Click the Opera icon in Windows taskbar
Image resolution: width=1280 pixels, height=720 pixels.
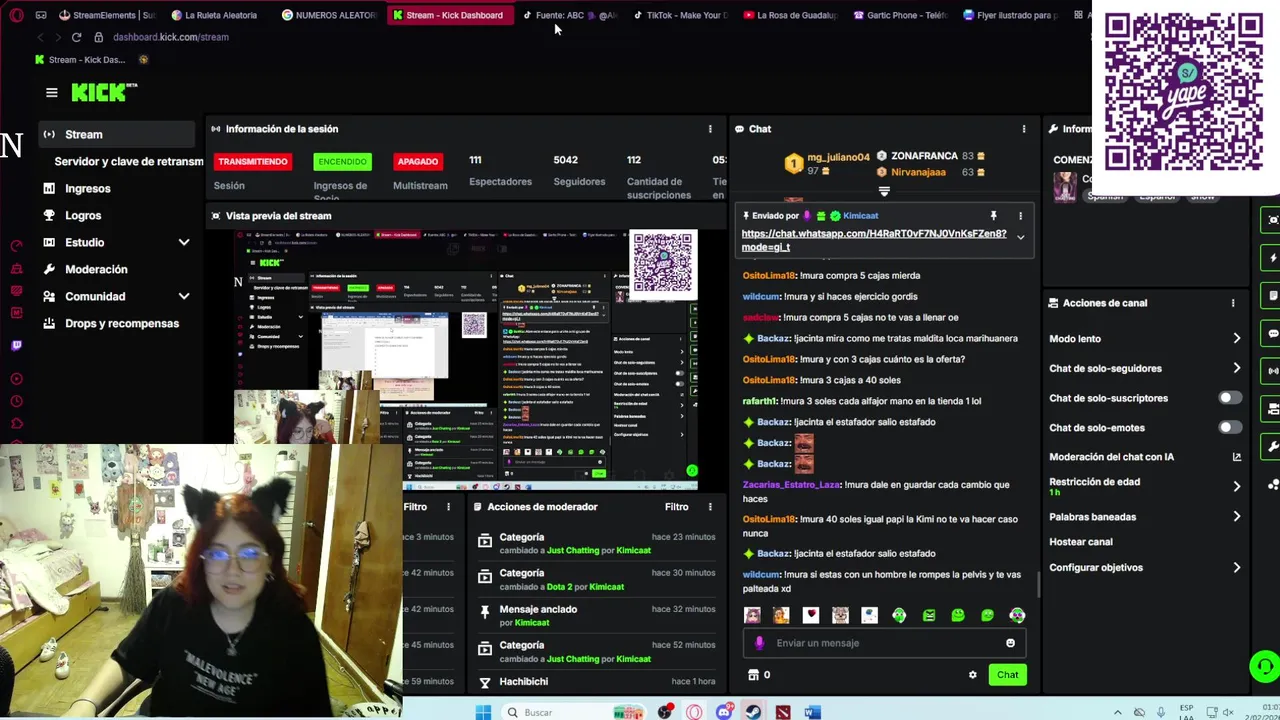click(695, 712)
